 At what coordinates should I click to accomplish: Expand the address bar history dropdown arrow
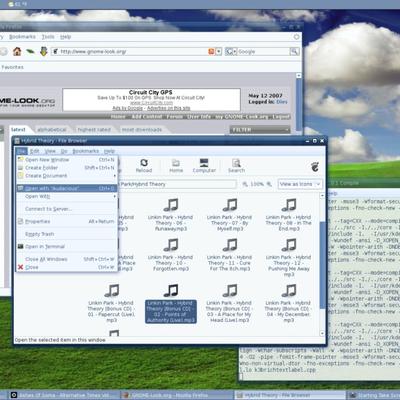coord(219,51)
